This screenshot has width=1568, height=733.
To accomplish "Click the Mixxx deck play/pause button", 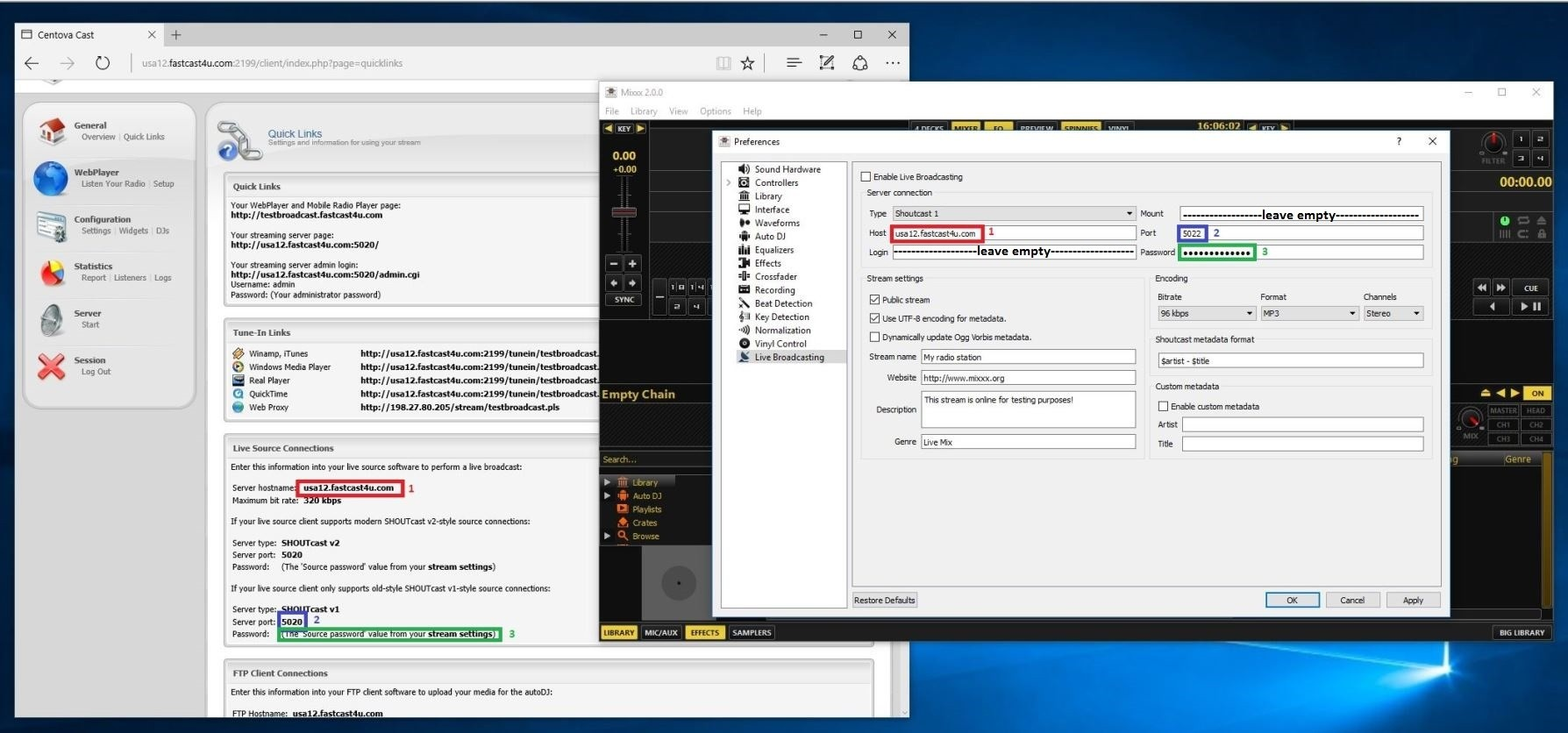I will click(1530, 306).
